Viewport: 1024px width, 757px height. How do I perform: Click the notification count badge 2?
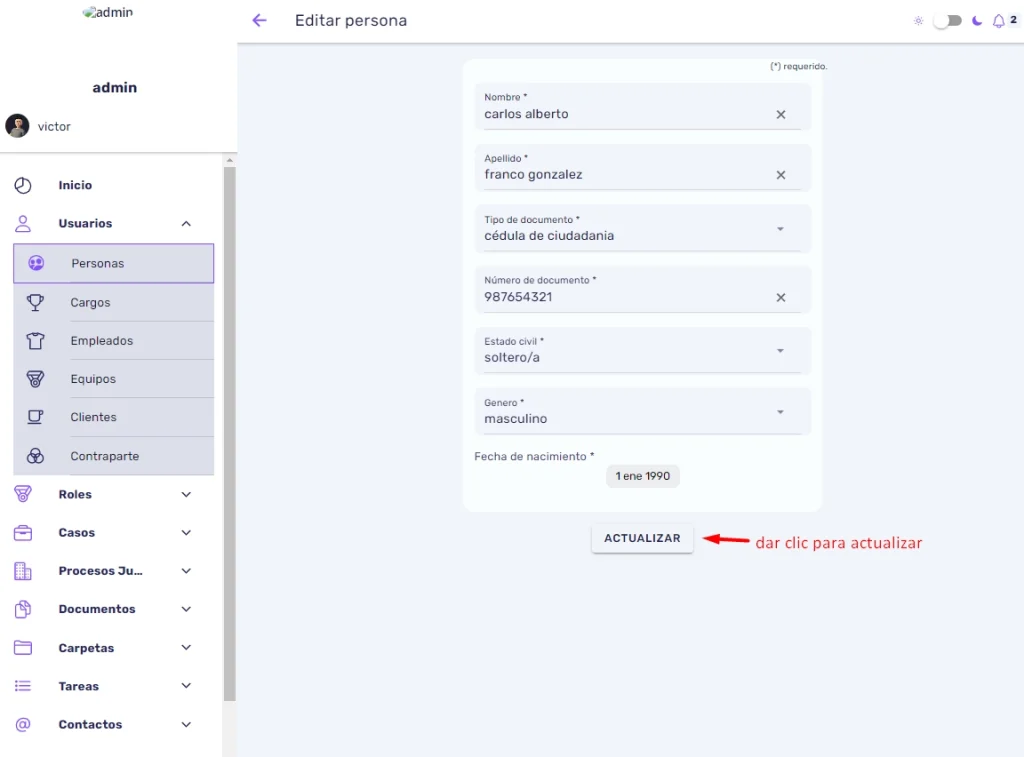pos(1013,20)
